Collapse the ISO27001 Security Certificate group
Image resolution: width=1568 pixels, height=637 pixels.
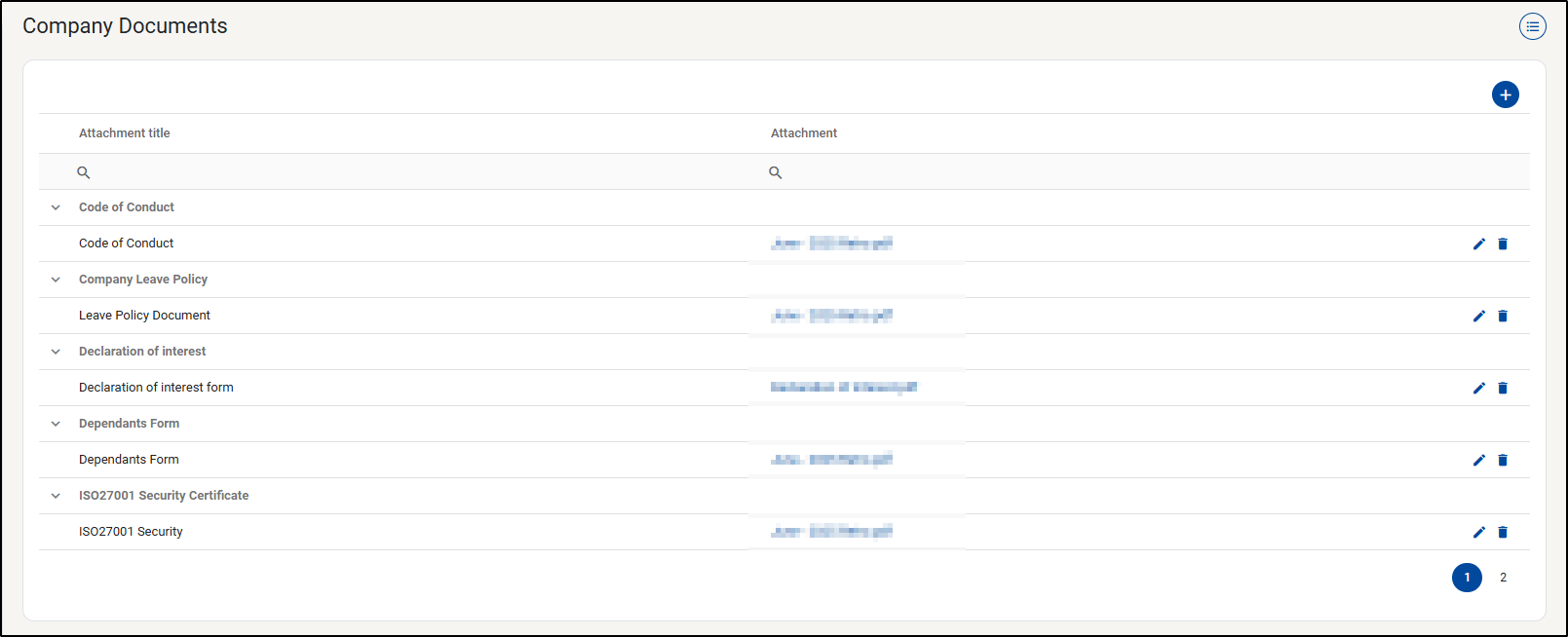pyautogui.click(x=56, y=496)
